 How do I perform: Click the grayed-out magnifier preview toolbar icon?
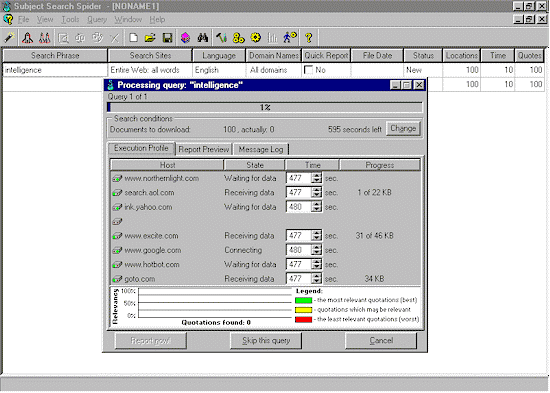[x=63, y=38]
